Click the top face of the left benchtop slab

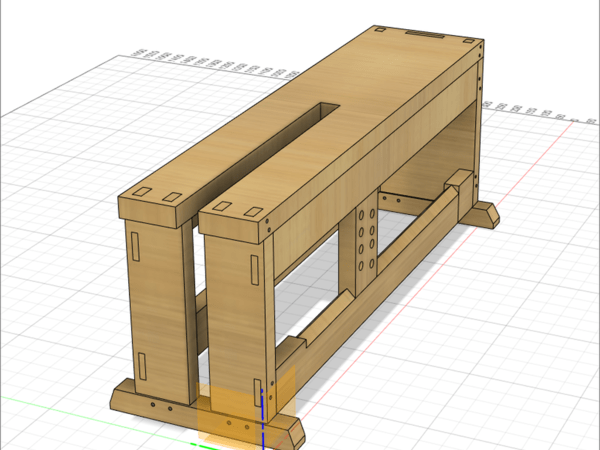pyautogui.click(x=240, y=140)
